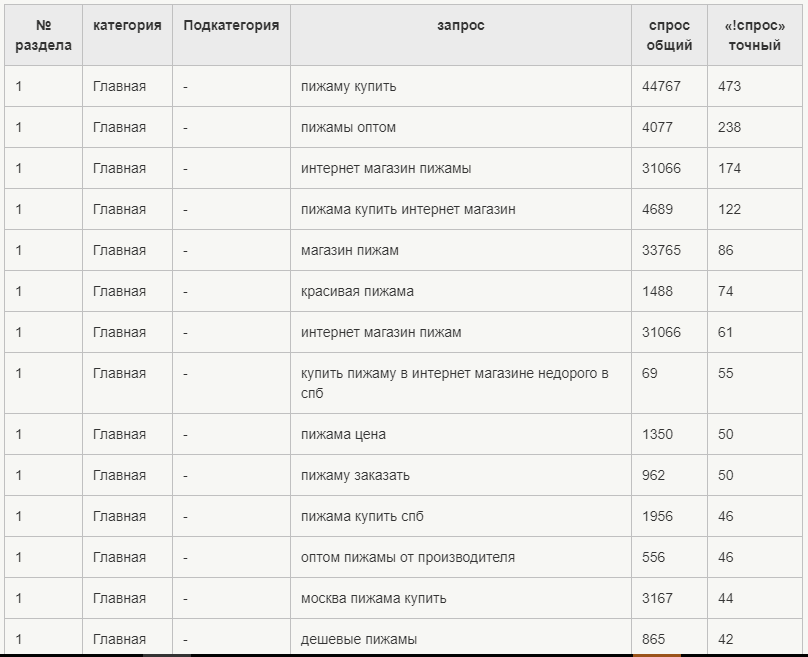Select the "магазин пижам" query cell
This screenshot has height=657, width=808.
tap(350, 250)
